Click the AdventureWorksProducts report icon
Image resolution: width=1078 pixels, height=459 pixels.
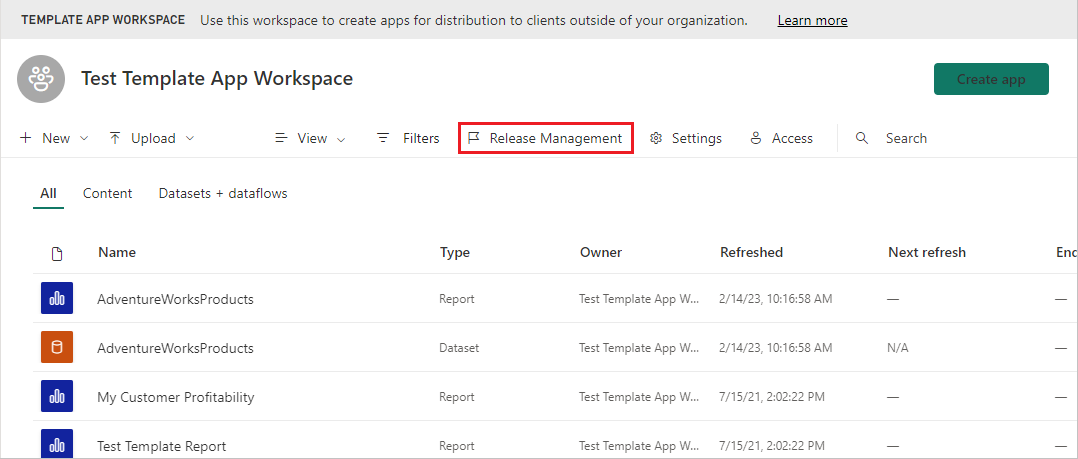coord(57,298)
